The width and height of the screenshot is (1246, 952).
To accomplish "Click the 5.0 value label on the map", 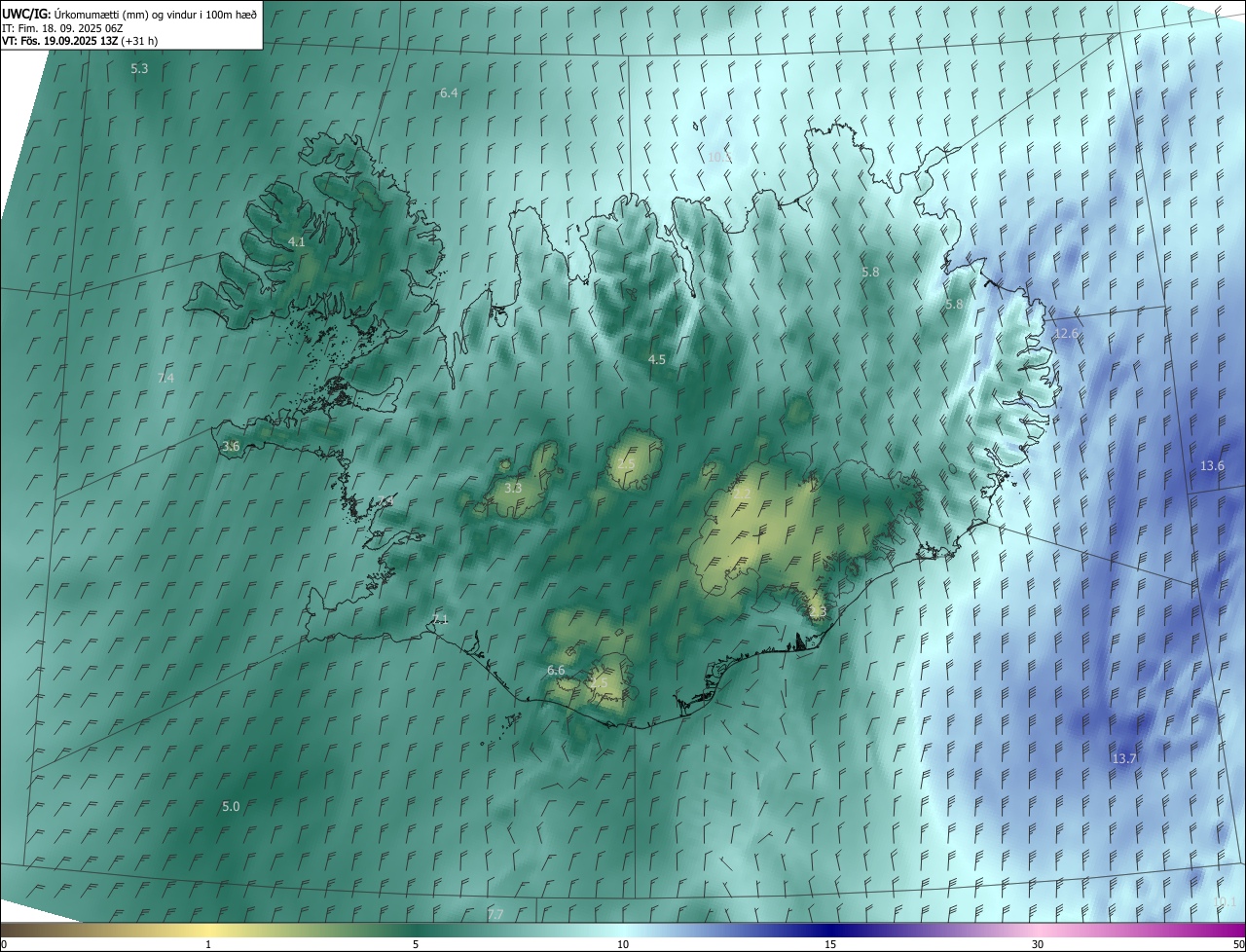I will 231,807.
